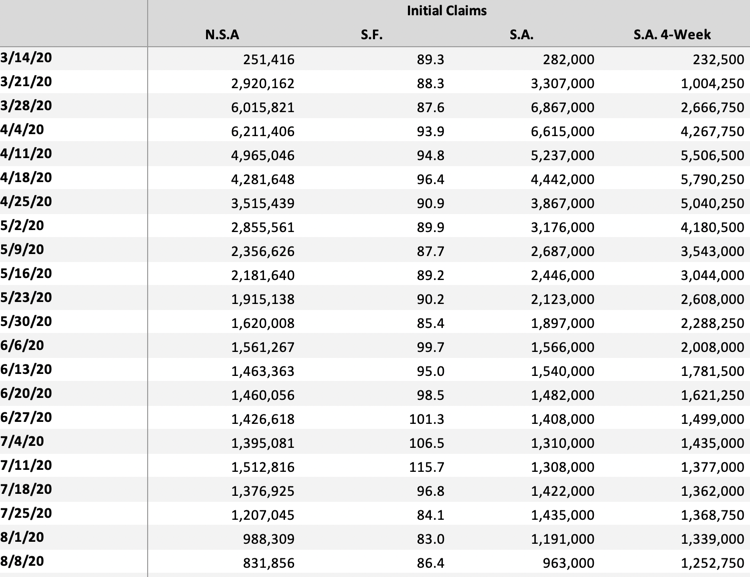Image resolution: width=750 pixels, height=577 pixels.
Task: Click the Initial Claims header
Action: 447,10
